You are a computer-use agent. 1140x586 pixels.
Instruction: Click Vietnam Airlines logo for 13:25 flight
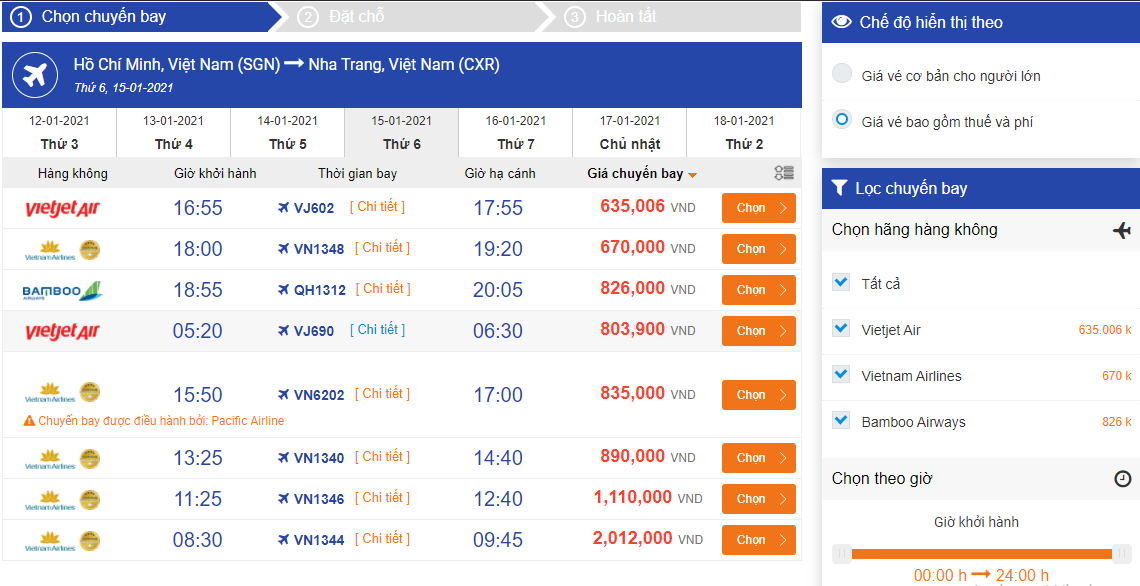(63, 459)
